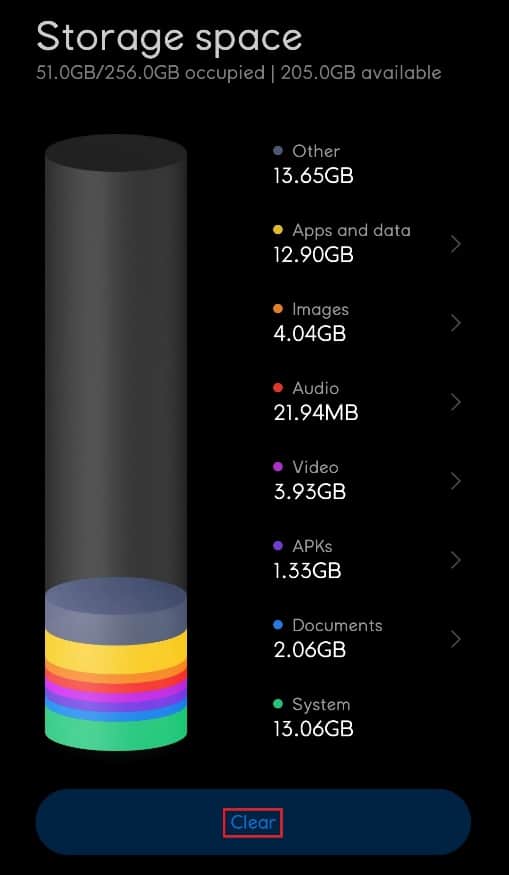Viewport: 509px width, 875px height.
Task: Select the green System legend dot
Action: coord(278,704)
